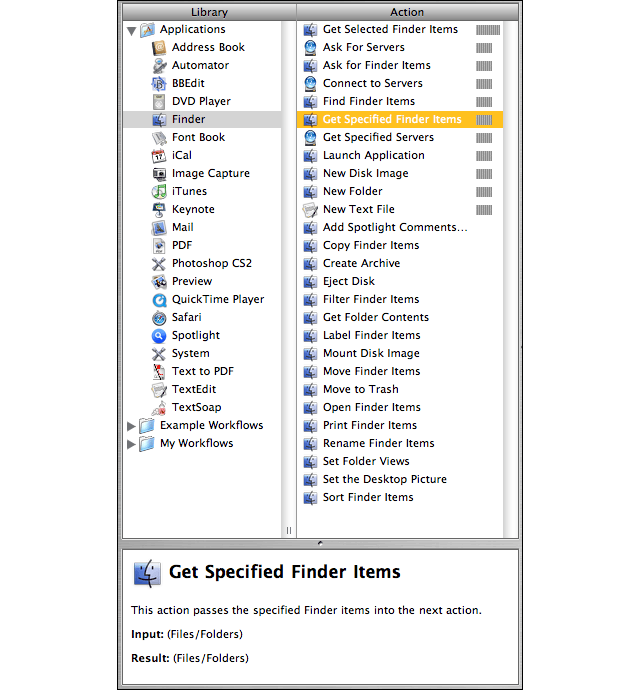Select the Move to Trash action

(400, 389)
